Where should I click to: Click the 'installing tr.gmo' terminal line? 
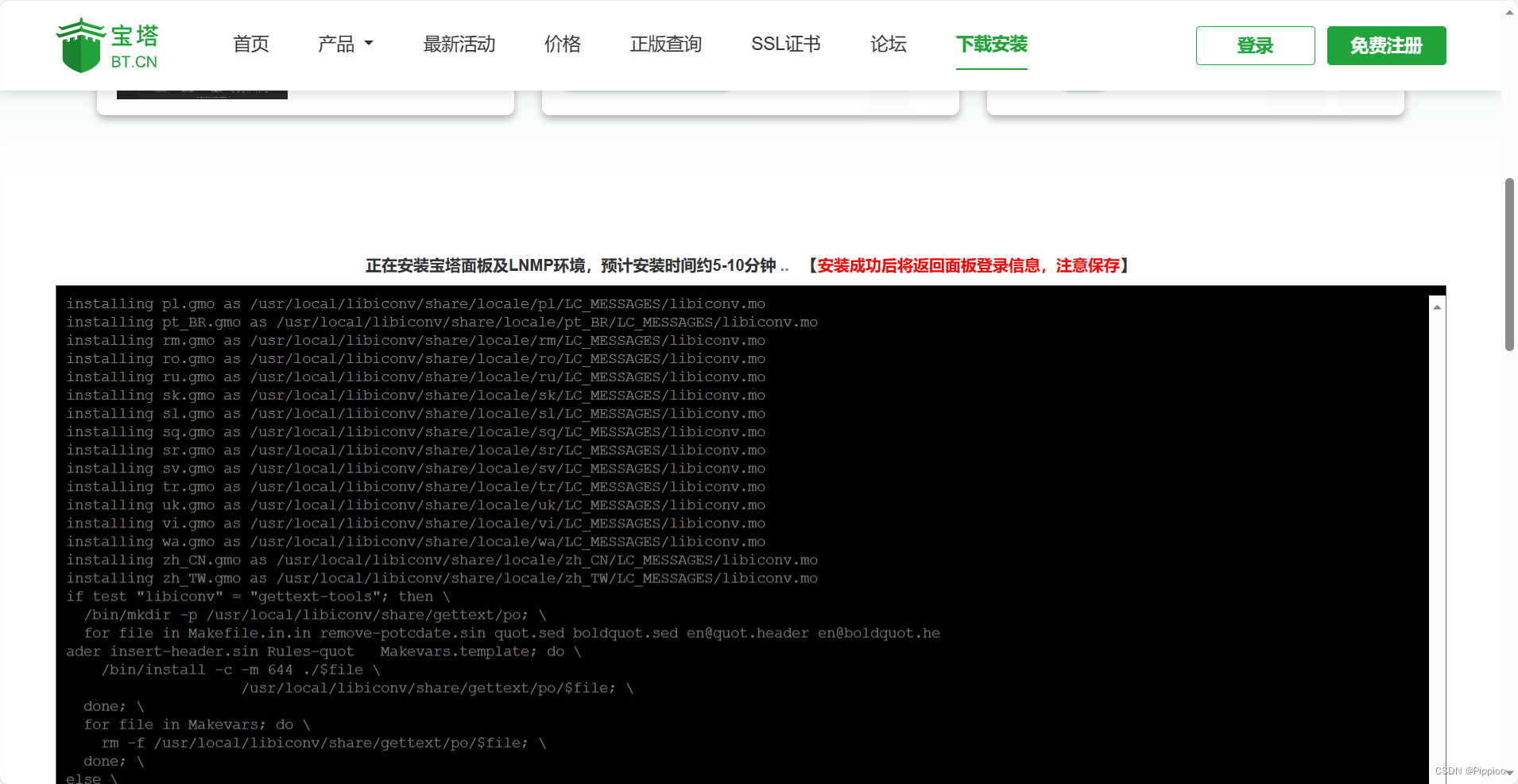coord(416,487)
